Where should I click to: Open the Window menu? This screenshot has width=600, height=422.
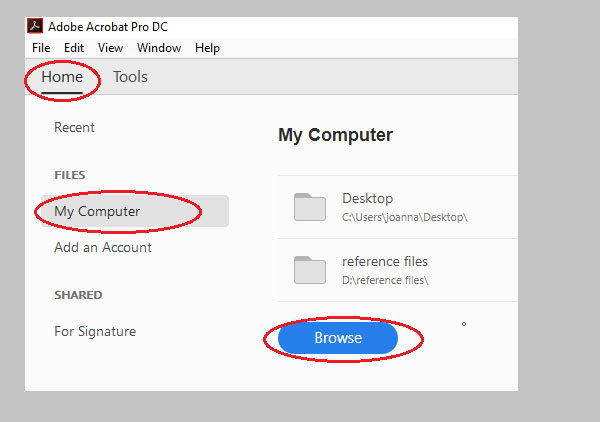coord(159,48)
